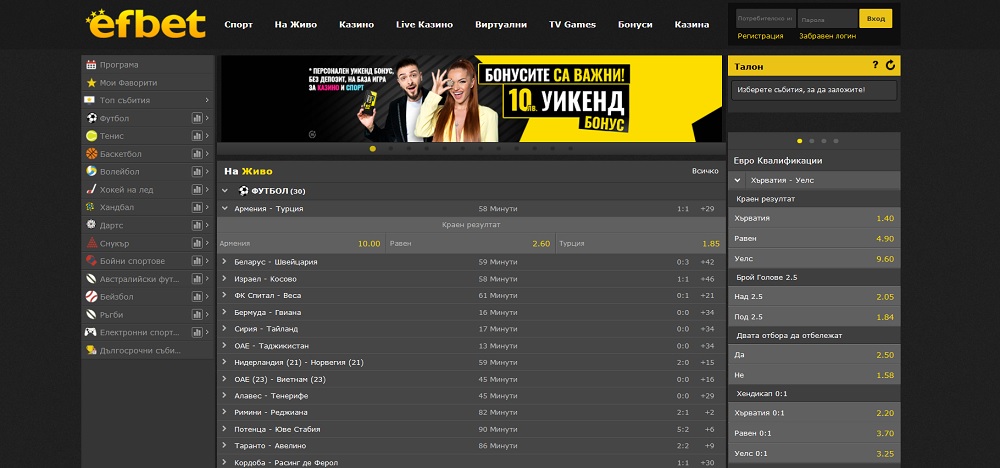Click the star icon for Мои Фаворити
1000x468 pixels.
tap(91, 82)
